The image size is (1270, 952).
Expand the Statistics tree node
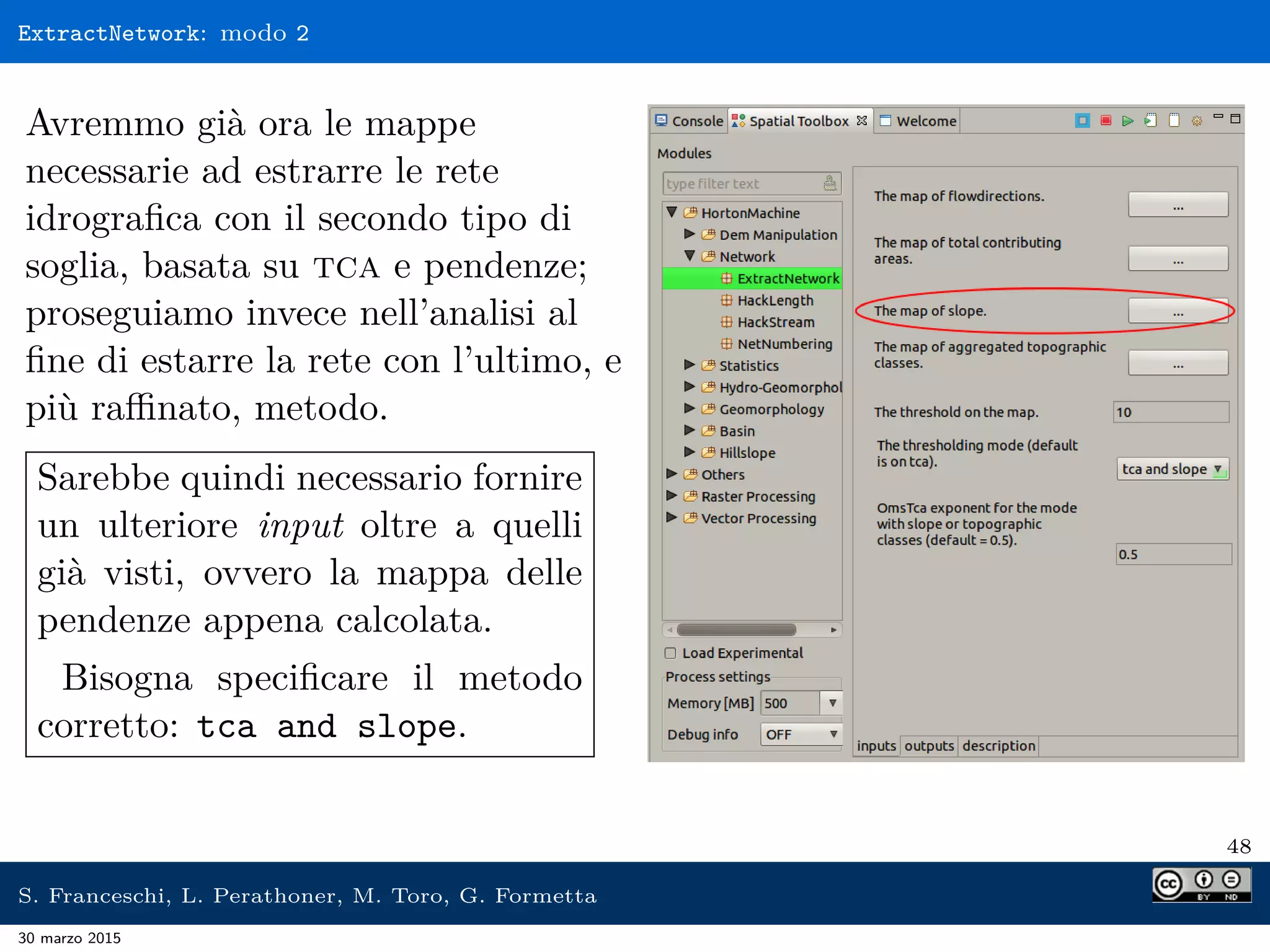click(689, 364)
